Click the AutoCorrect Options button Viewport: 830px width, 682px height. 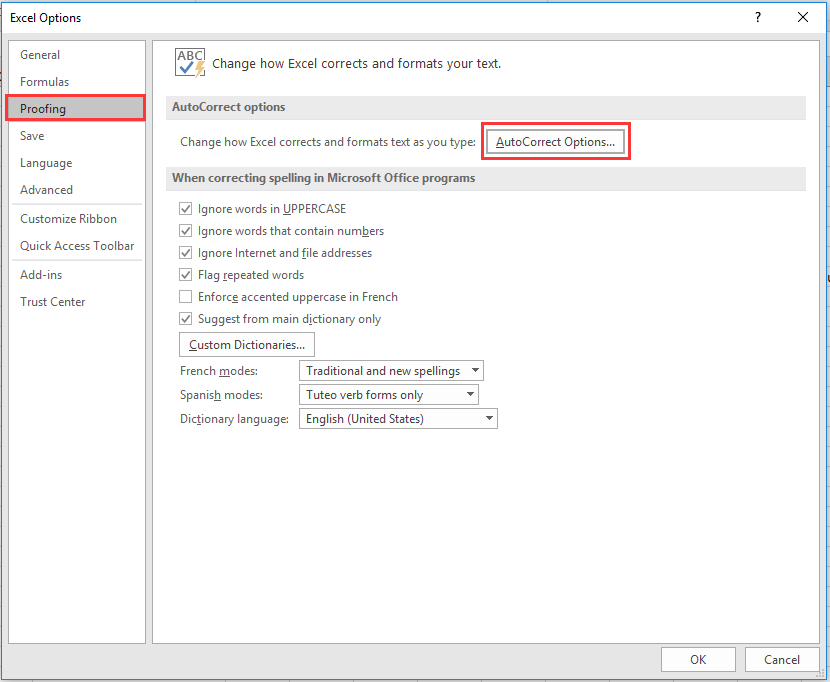click(x=556, y=142)
